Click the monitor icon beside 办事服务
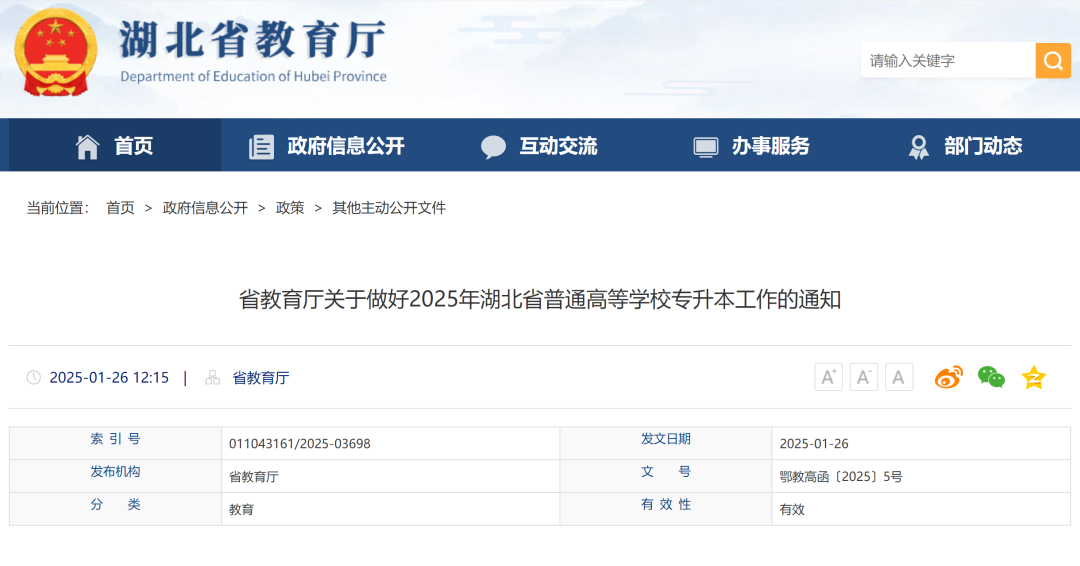Viewport: 1080px width, 566px height. 706,147
